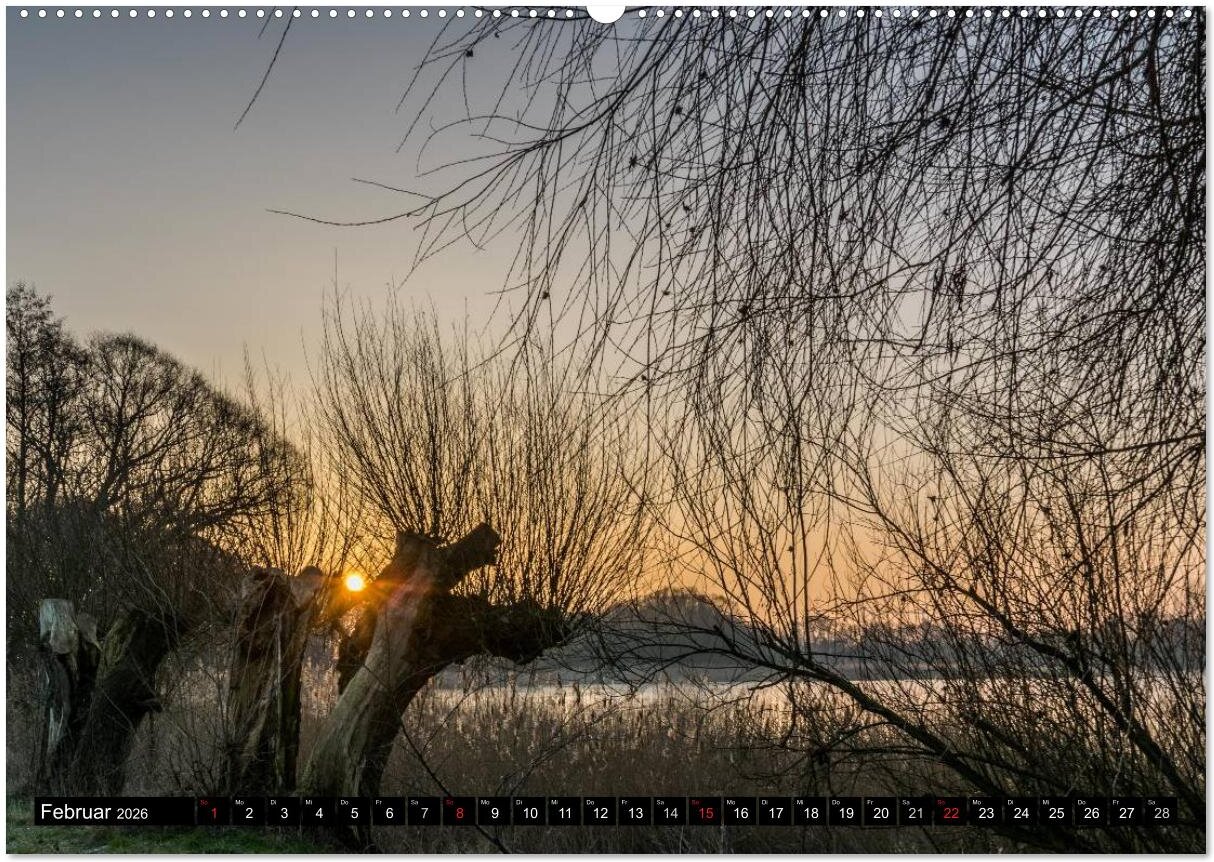Click date 19 on the calendar
This screenshot has height=862, width=1214.
coord(846,812)
